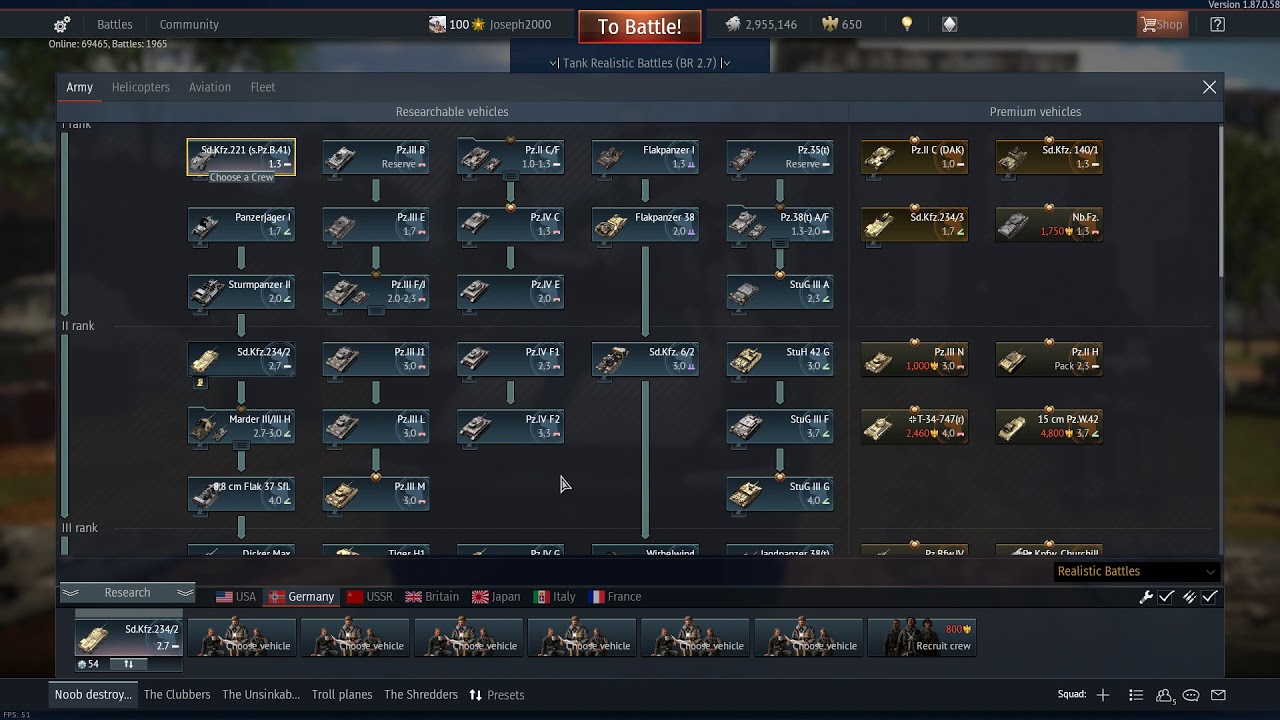Select the Pz.IV F1 tank
Viewport: 1280px width, 720px height.
pyautogui.click(x=511, y=359)
